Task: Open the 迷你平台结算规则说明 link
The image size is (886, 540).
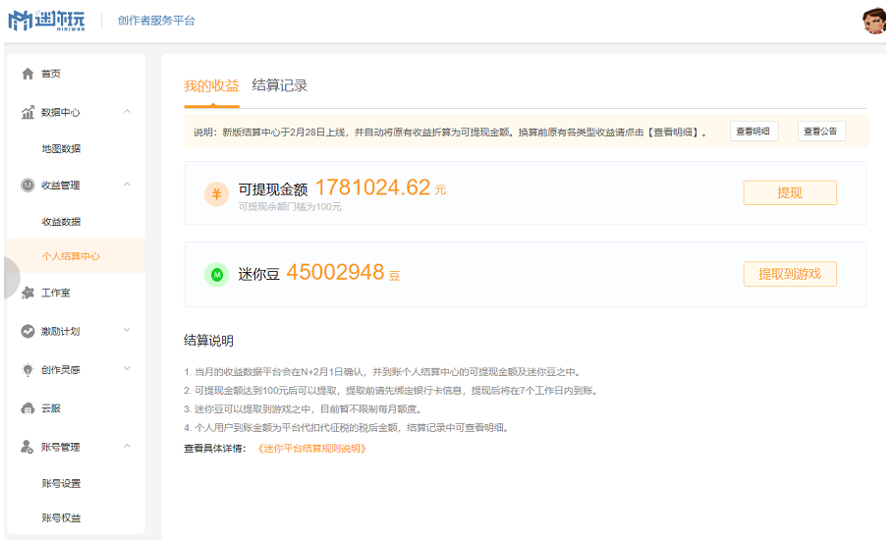Action: 311,448
